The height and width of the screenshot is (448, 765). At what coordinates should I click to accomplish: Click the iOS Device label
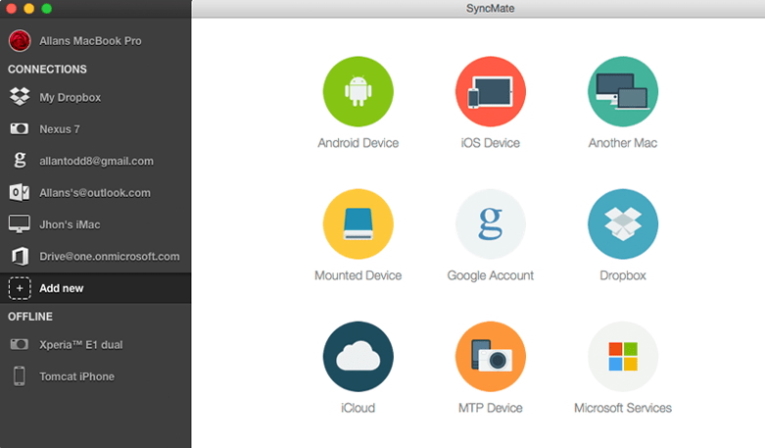tap(490, 143)
